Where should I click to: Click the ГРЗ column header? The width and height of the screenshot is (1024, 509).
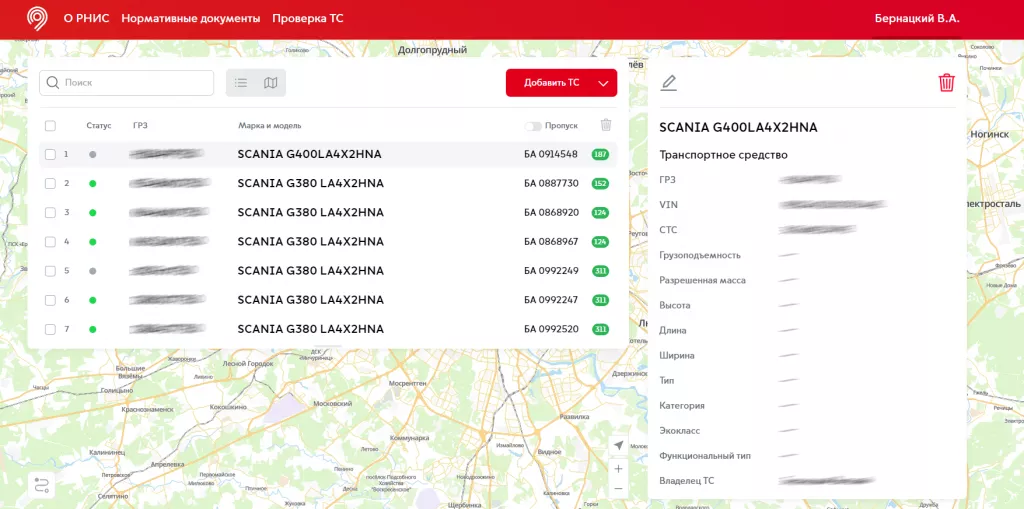tap(140, 125)
